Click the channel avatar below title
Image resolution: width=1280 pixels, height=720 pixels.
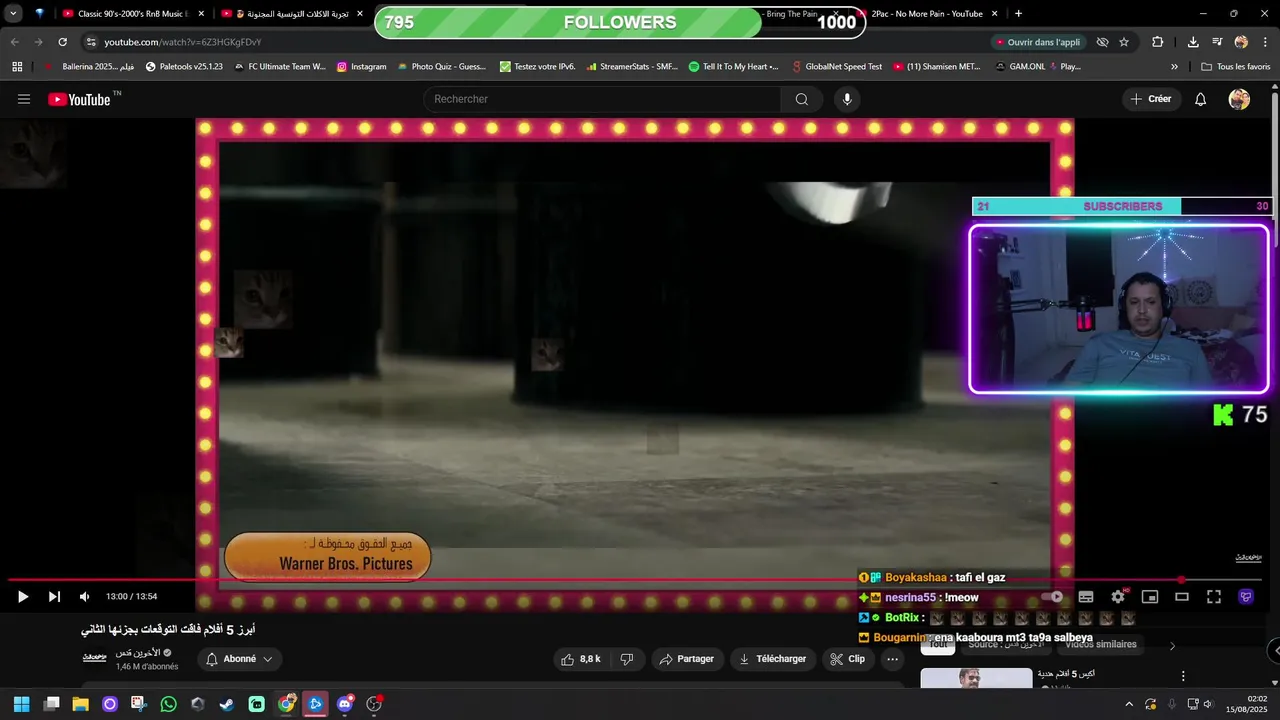[x=94, y=657]
